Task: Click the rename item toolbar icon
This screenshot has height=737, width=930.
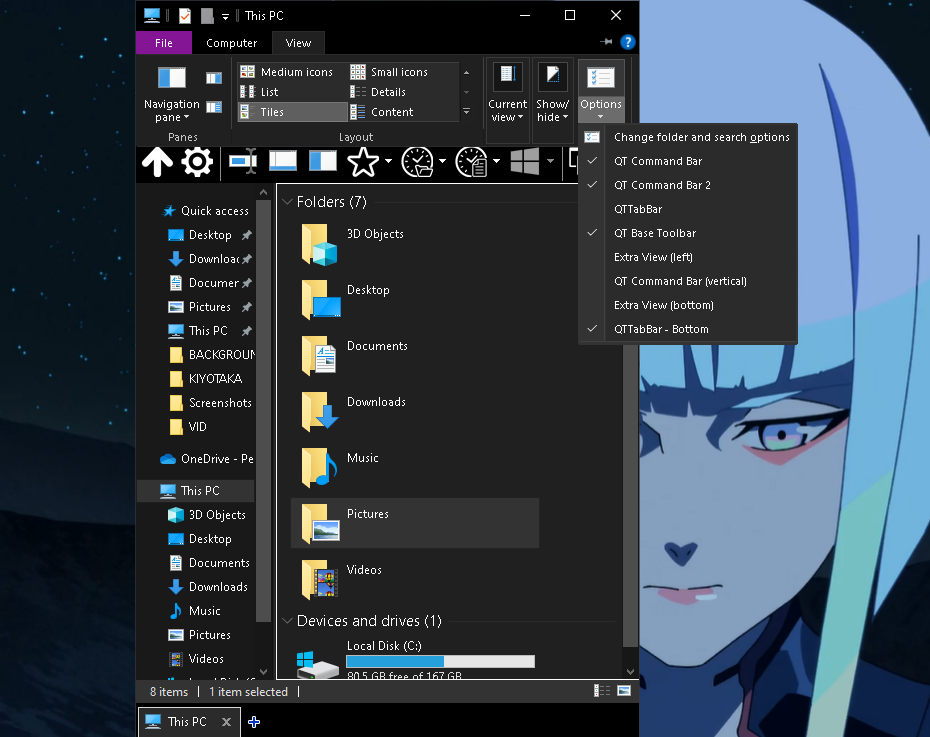Action: (243, 162)
